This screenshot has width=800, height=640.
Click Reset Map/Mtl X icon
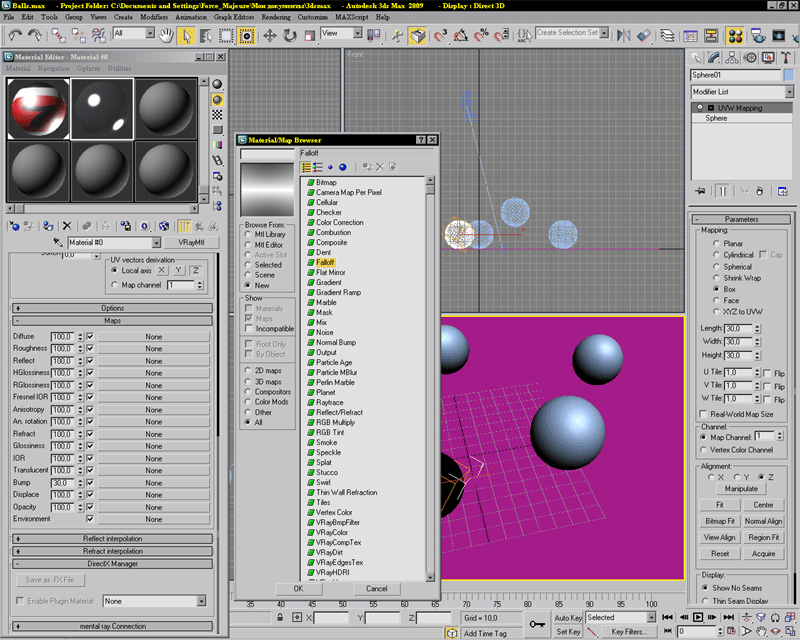click(x=67, y=226)
